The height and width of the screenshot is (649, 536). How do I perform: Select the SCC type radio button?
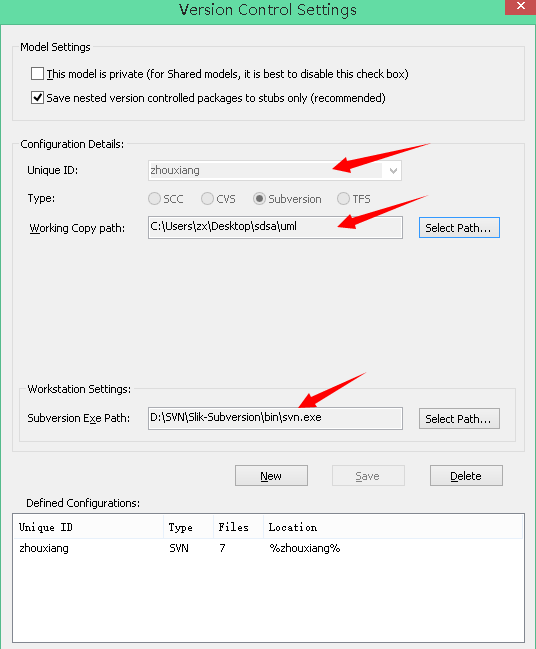point(154,199)
